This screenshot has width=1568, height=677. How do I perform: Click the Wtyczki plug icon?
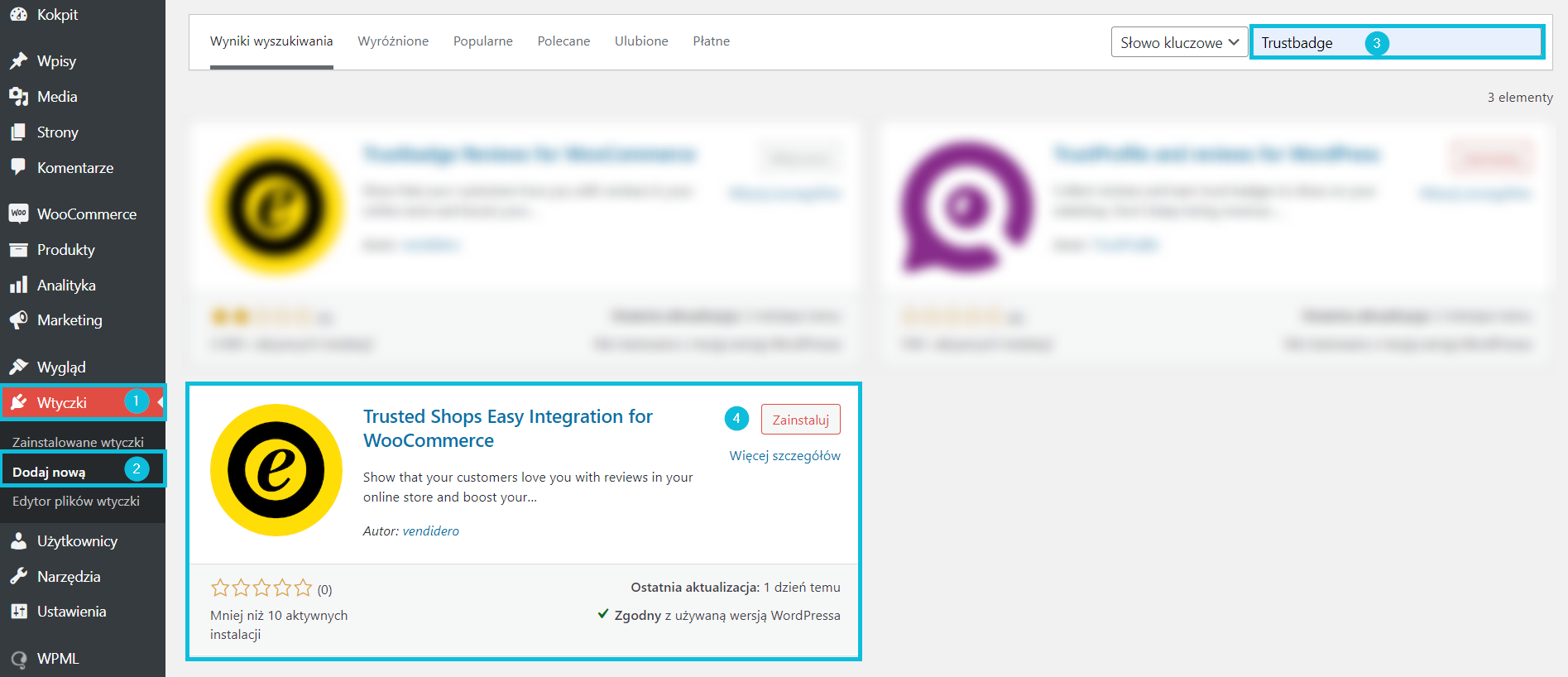tap(18, 402)
